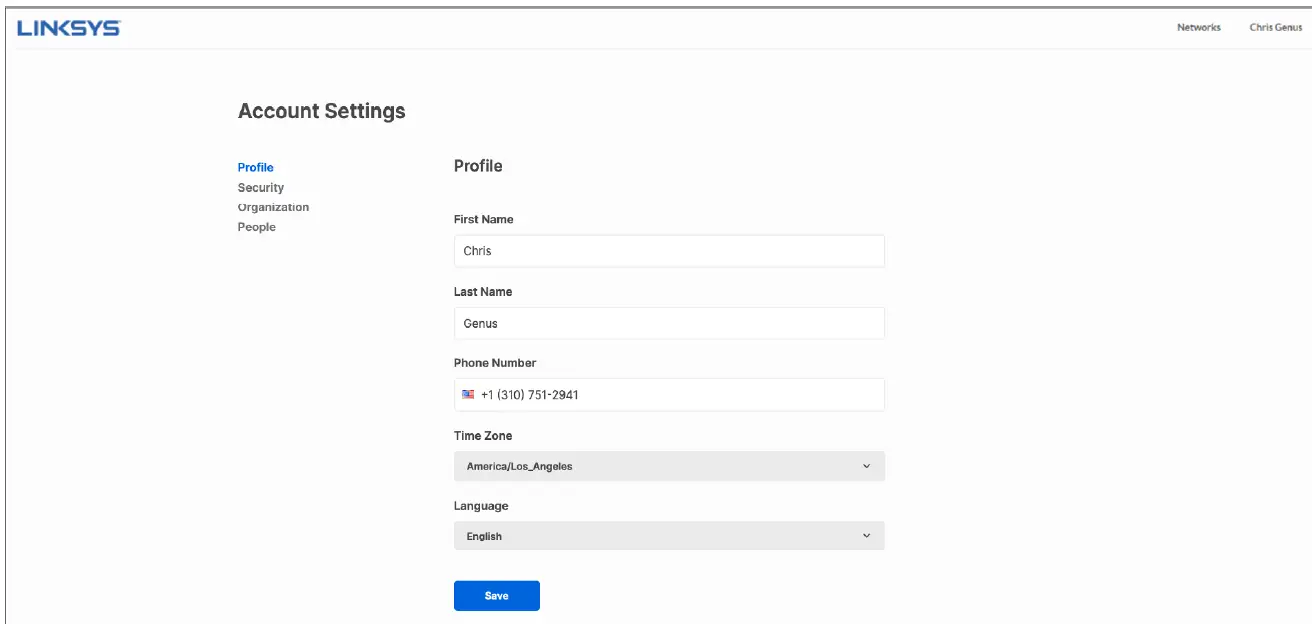Click the phone number text field
Image resolution: width=1312 pixels, height=624 pixels.
[680, 395]
